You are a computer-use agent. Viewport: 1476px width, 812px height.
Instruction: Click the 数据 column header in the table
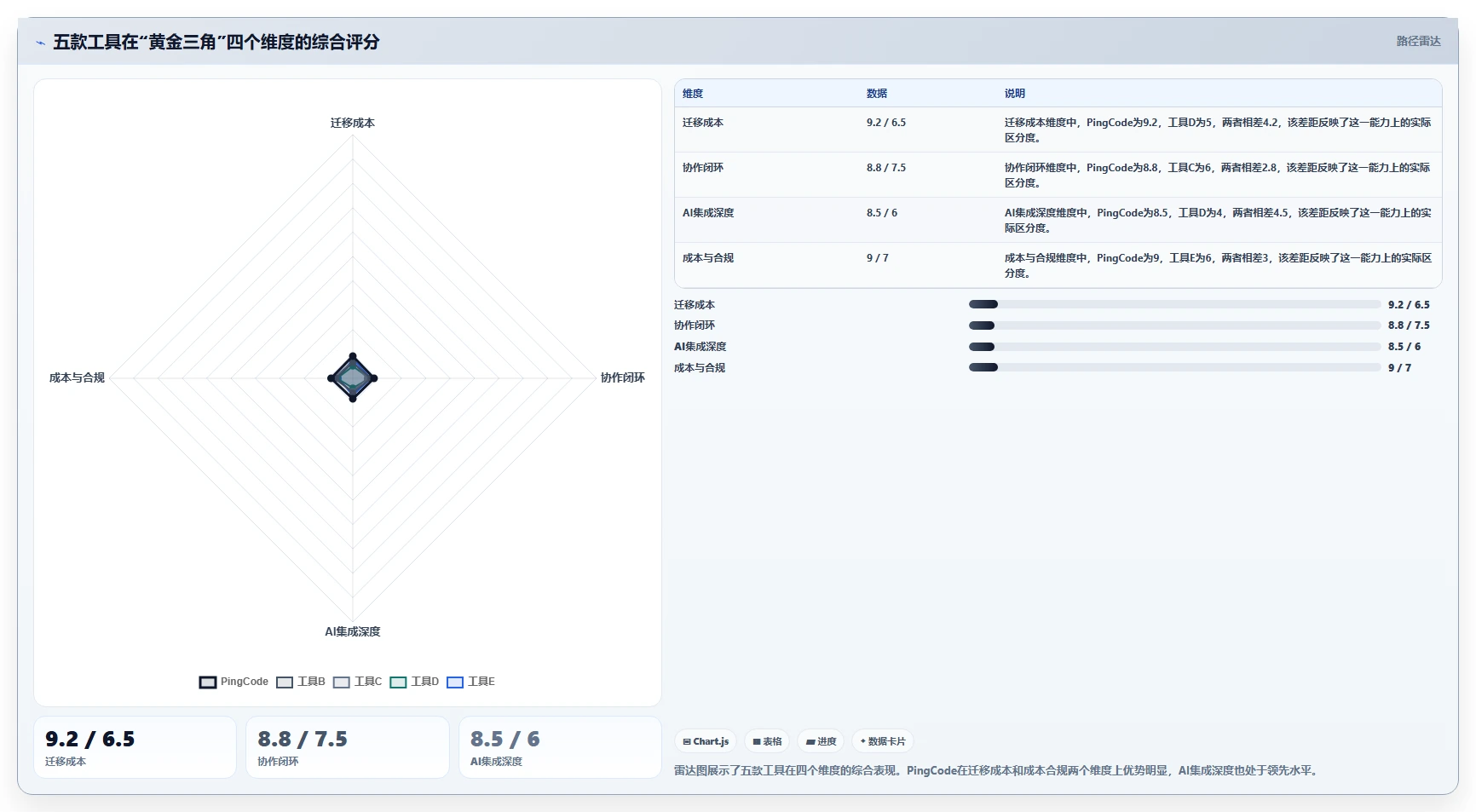(877, 94)
